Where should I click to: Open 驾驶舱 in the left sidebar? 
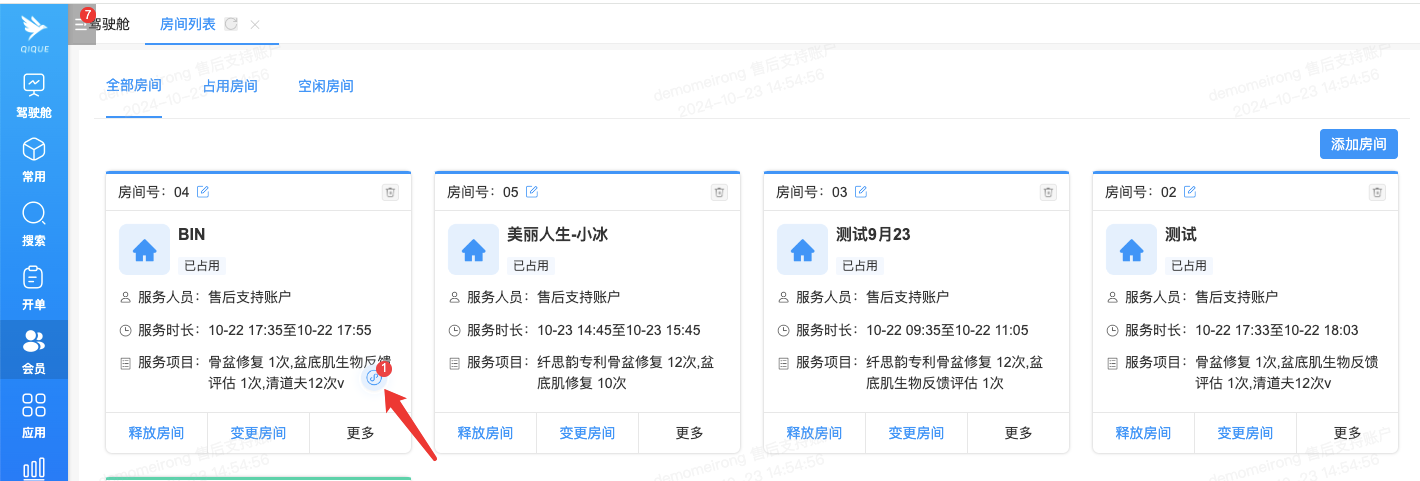[x=34, y=94]
